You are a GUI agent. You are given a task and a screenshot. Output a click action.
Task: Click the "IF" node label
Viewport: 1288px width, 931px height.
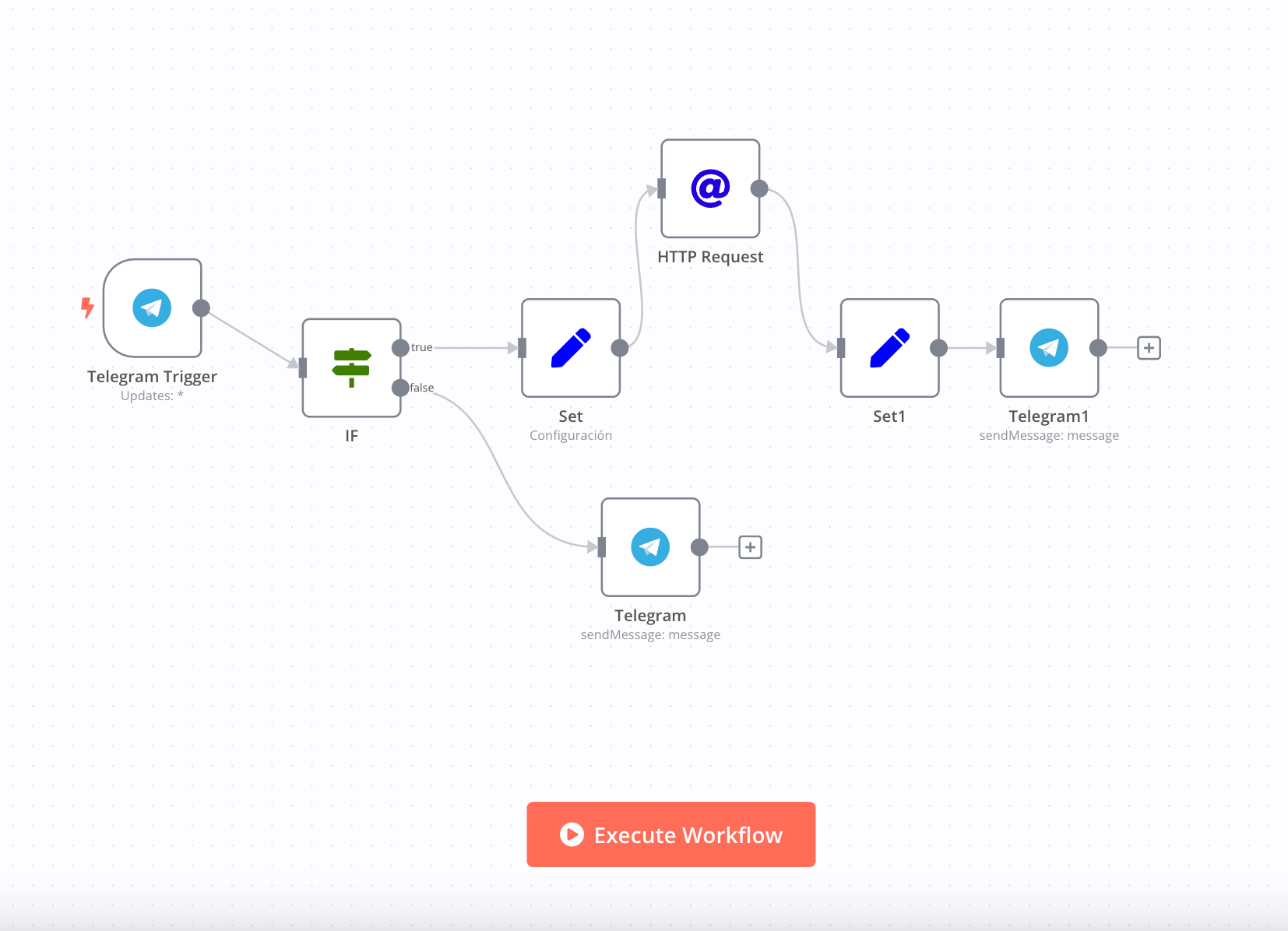pos(352,436)
